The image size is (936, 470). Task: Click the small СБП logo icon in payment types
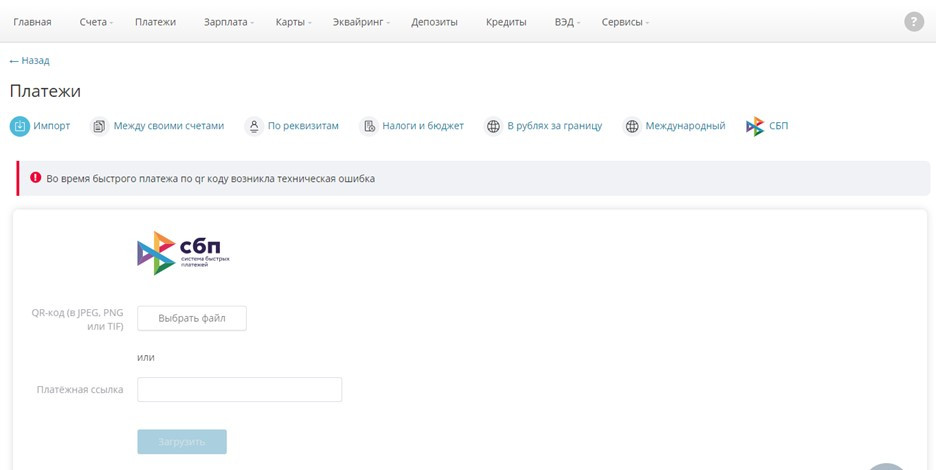[755, 126]
